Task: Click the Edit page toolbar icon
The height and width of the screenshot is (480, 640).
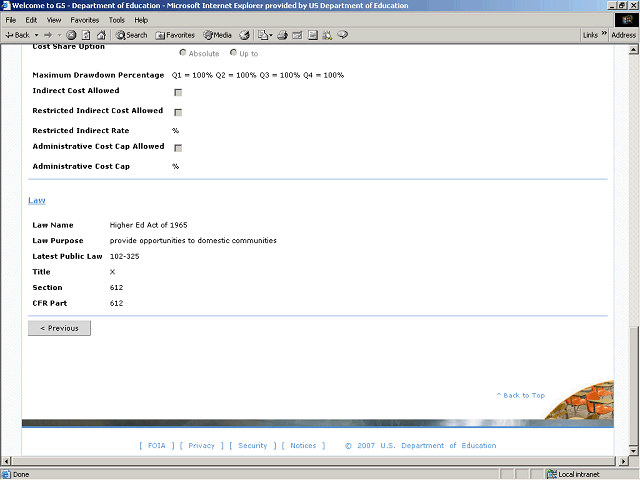Action: pos(298,35)
